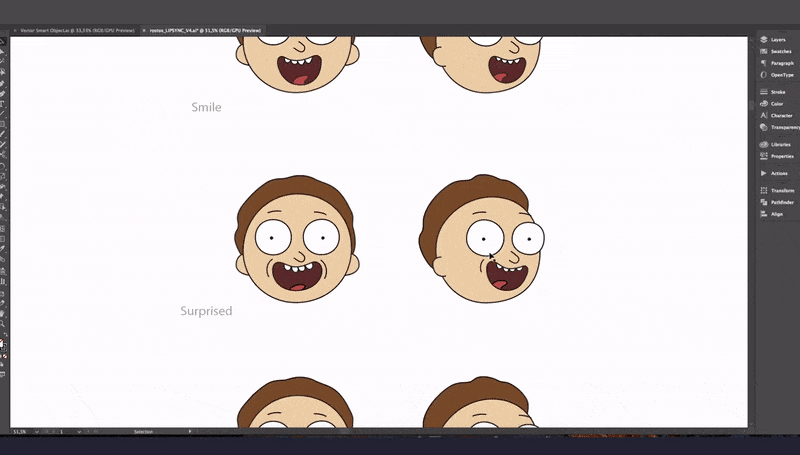This screenshot has height=455, width=800.
Task: Switch to Vector Smart Object.ai document tab
Action: (78, 31)
